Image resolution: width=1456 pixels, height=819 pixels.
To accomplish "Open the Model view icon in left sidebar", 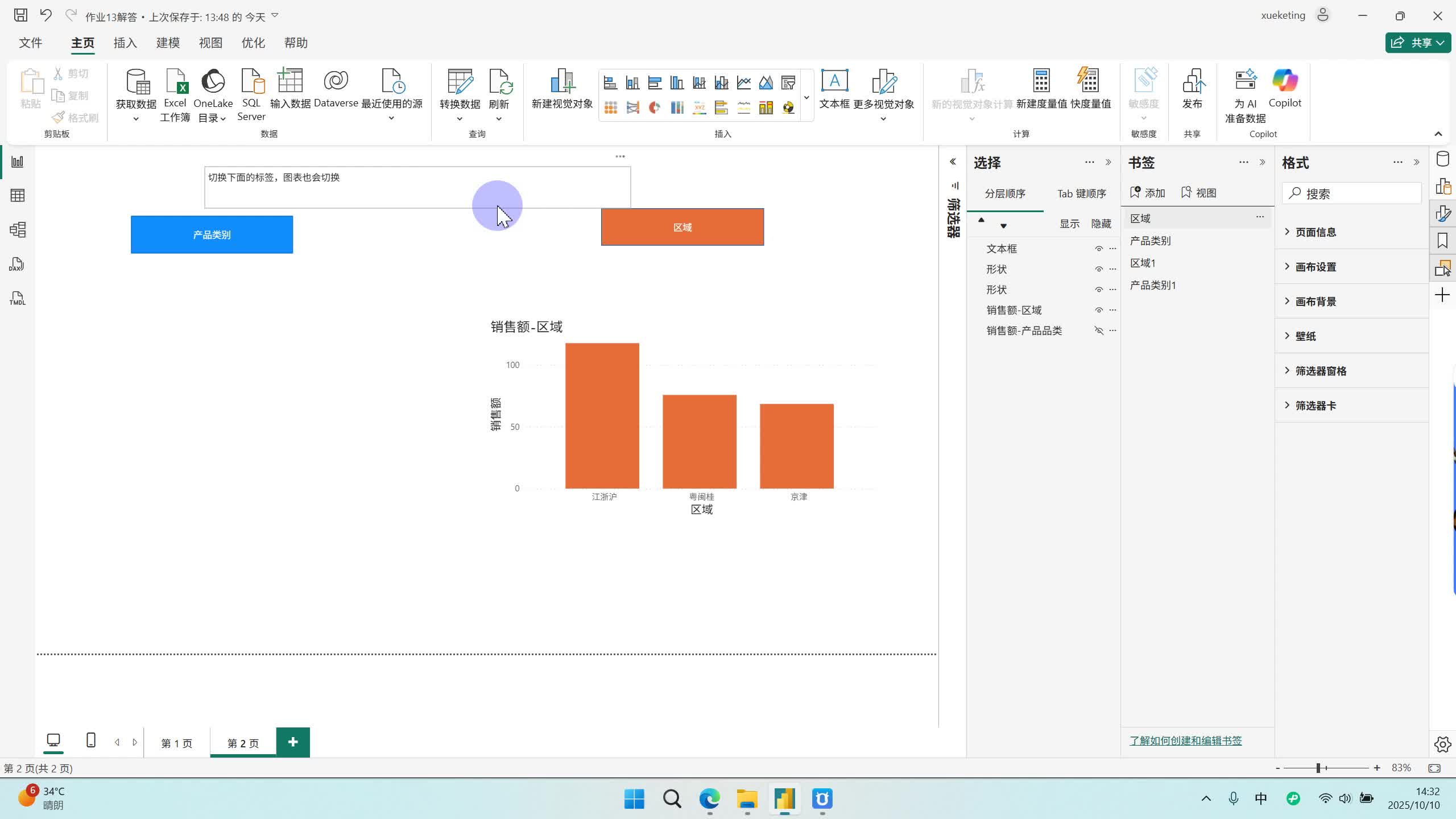I will point(18,230).
